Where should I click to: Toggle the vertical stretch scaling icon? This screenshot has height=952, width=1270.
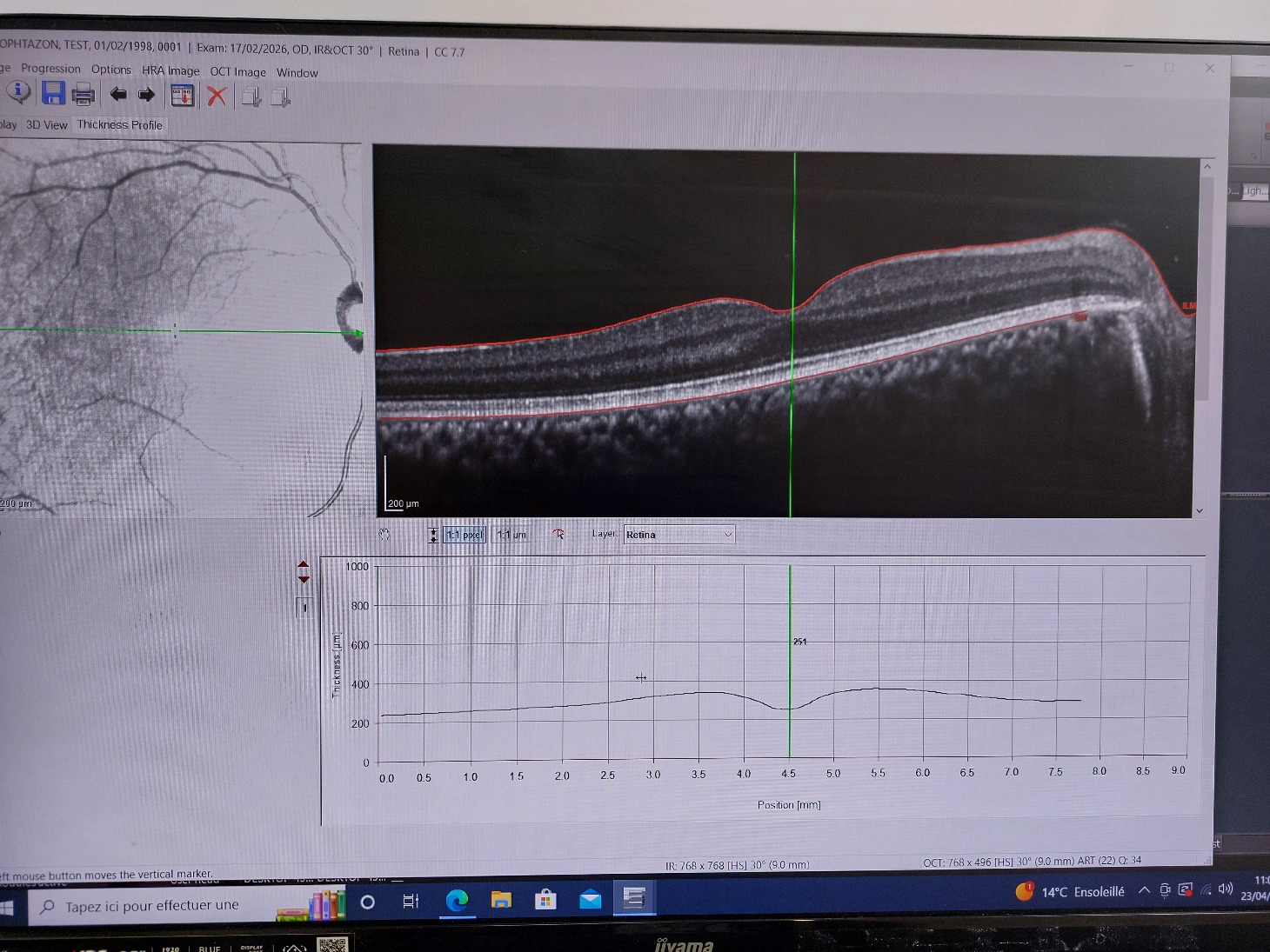tap(433, 535)
